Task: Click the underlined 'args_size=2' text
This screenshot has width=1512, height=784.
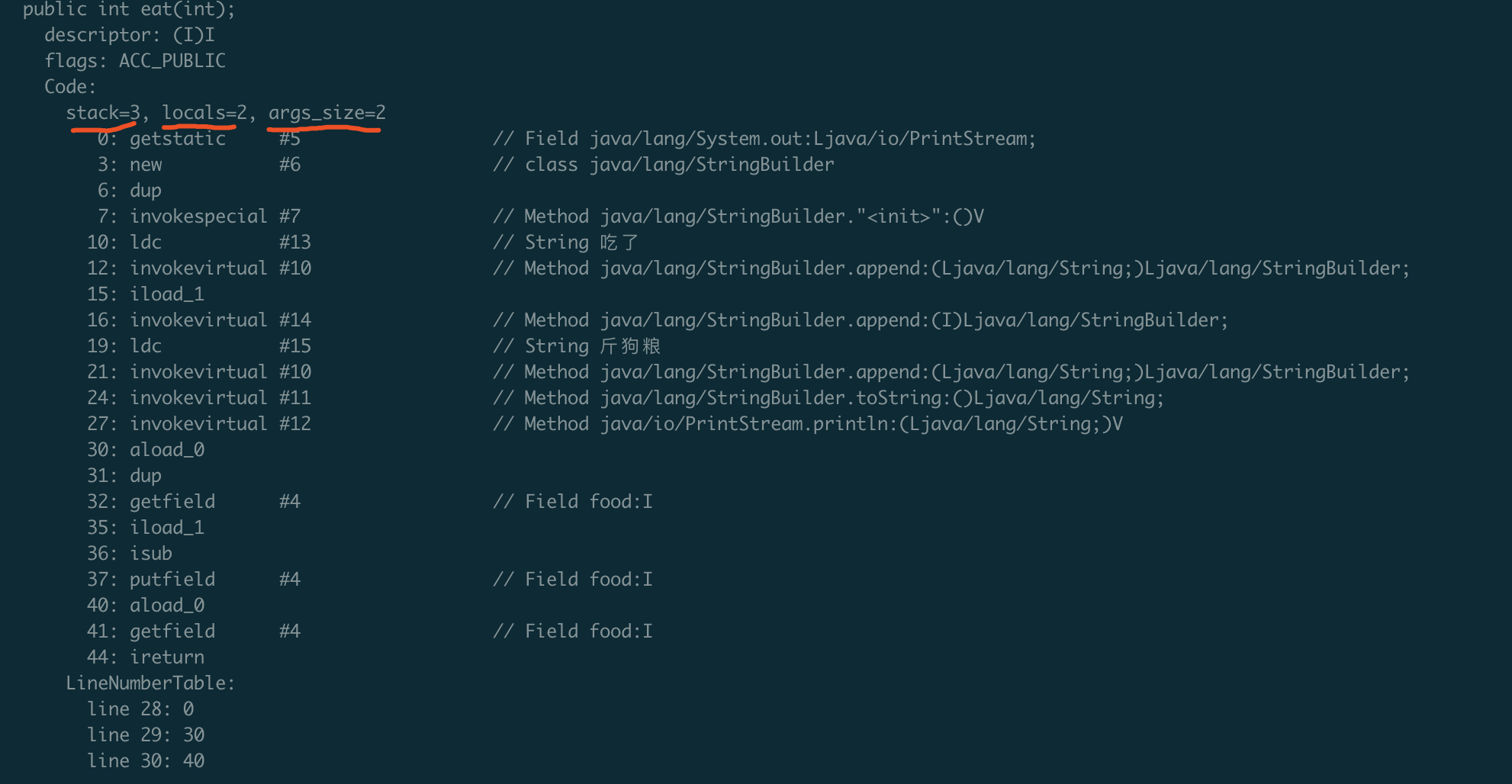Action: 327,113
